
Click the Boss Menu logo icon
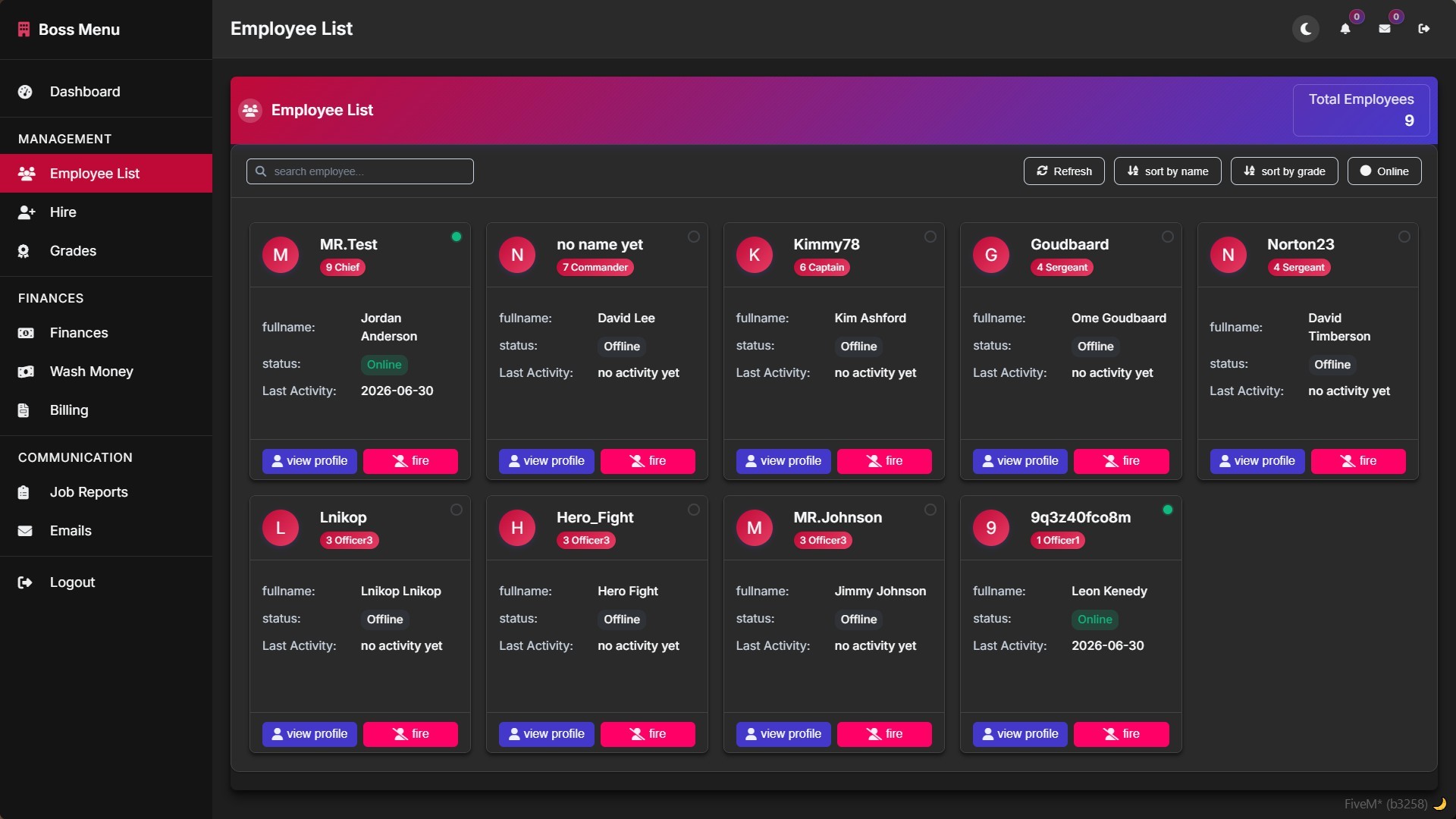[24, 30]
